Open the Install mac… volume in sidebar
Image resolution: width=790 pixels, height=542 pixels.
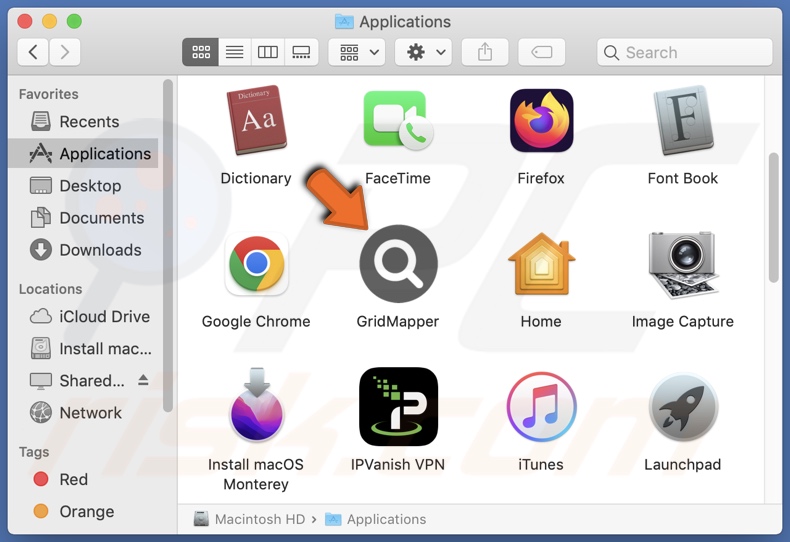coord(84,349)
